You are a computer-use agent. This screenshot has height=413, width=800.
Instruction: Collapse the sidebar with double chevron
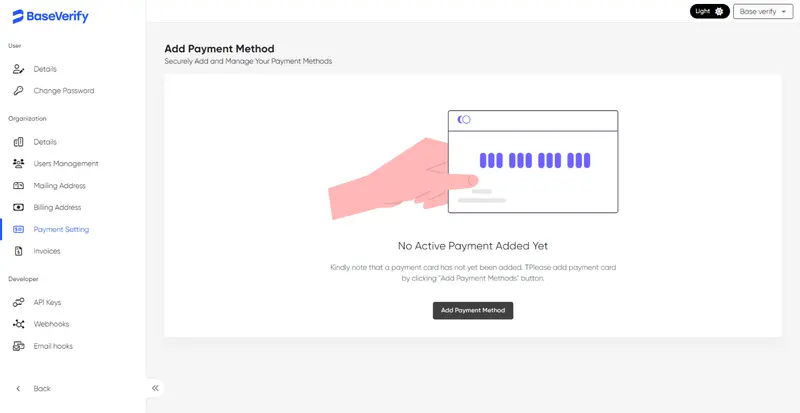[x=155, y=388]
